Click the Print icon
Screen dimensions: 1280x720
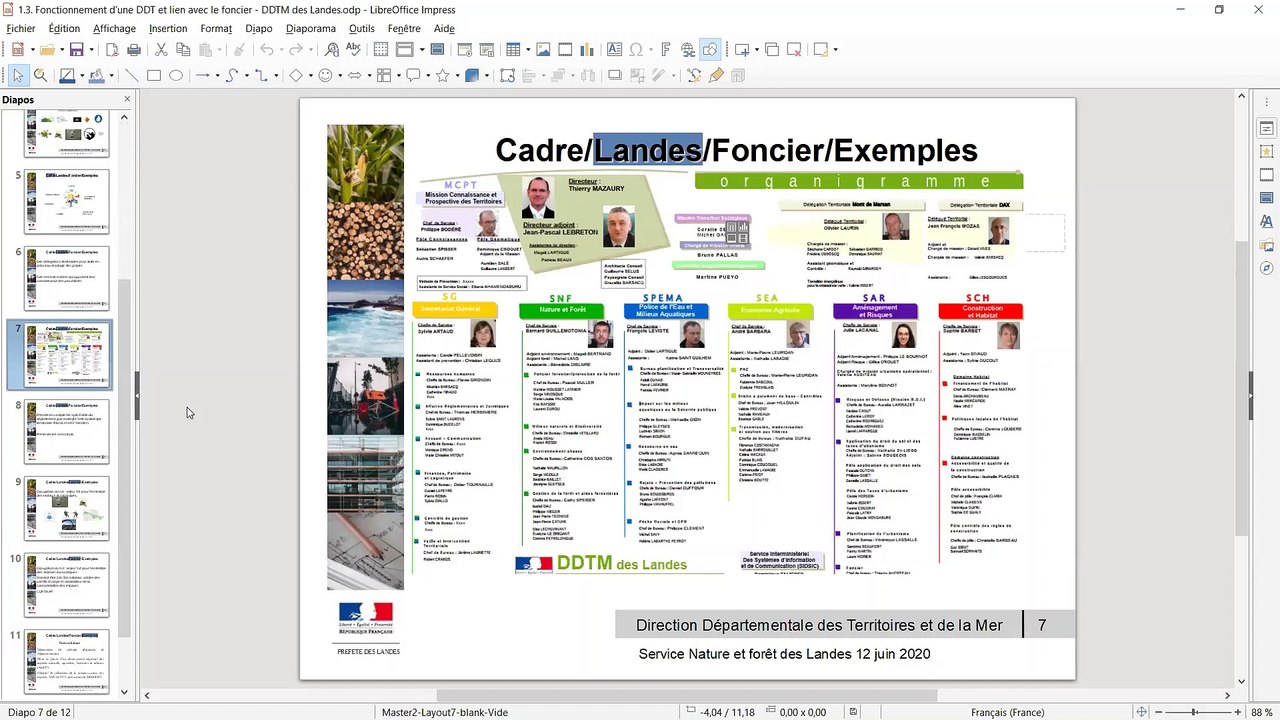tap(132, 49)
